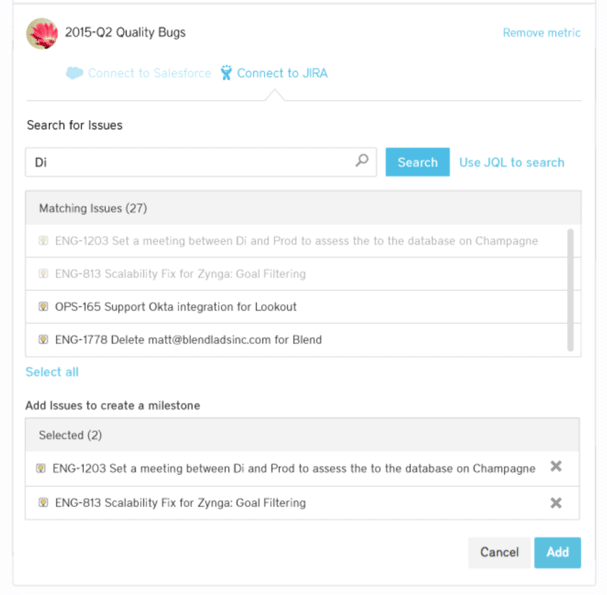Switch to Connect to JIRA tab
Viewport: 607px width, 595px height.
pos(282,73)
